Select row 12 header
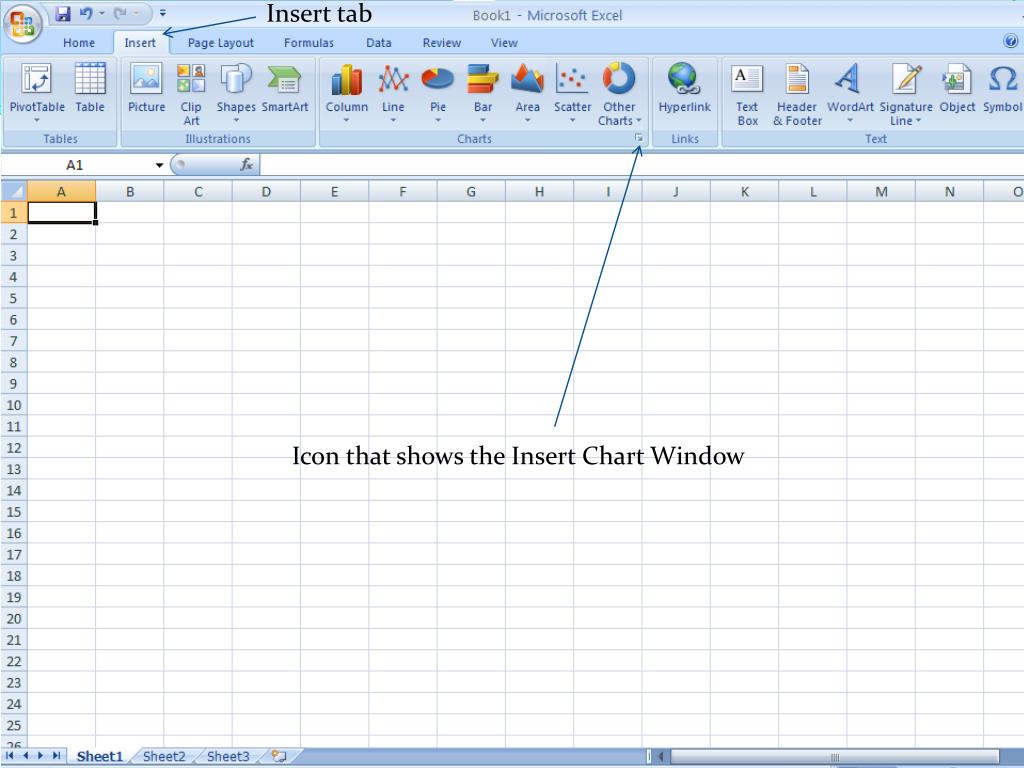This screenshot has width=1024, height=768. (14, 448)
